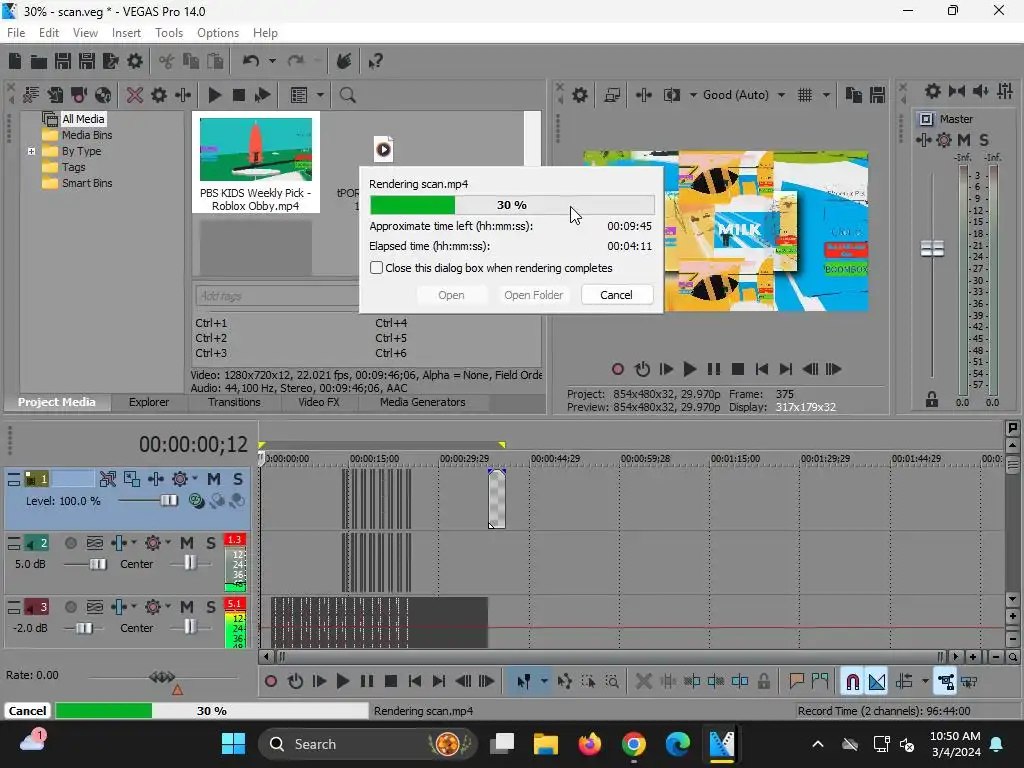The height and width of the screenshot is (768, 1024).
Task: Toggle Solo on video track 1
Action: pos(238,479)
